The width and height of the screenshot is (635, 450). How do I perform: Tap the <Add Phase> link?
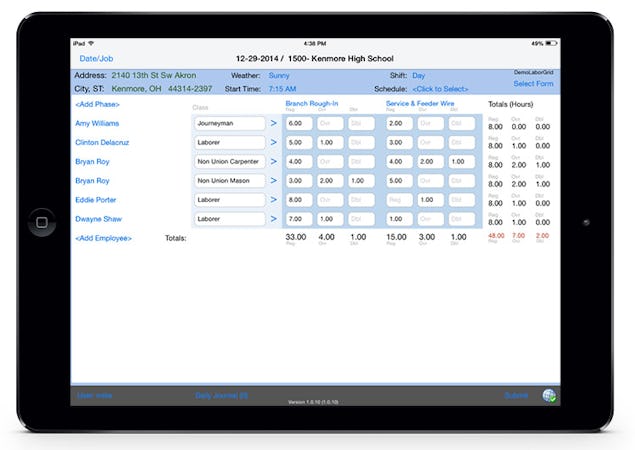[97, 104]
